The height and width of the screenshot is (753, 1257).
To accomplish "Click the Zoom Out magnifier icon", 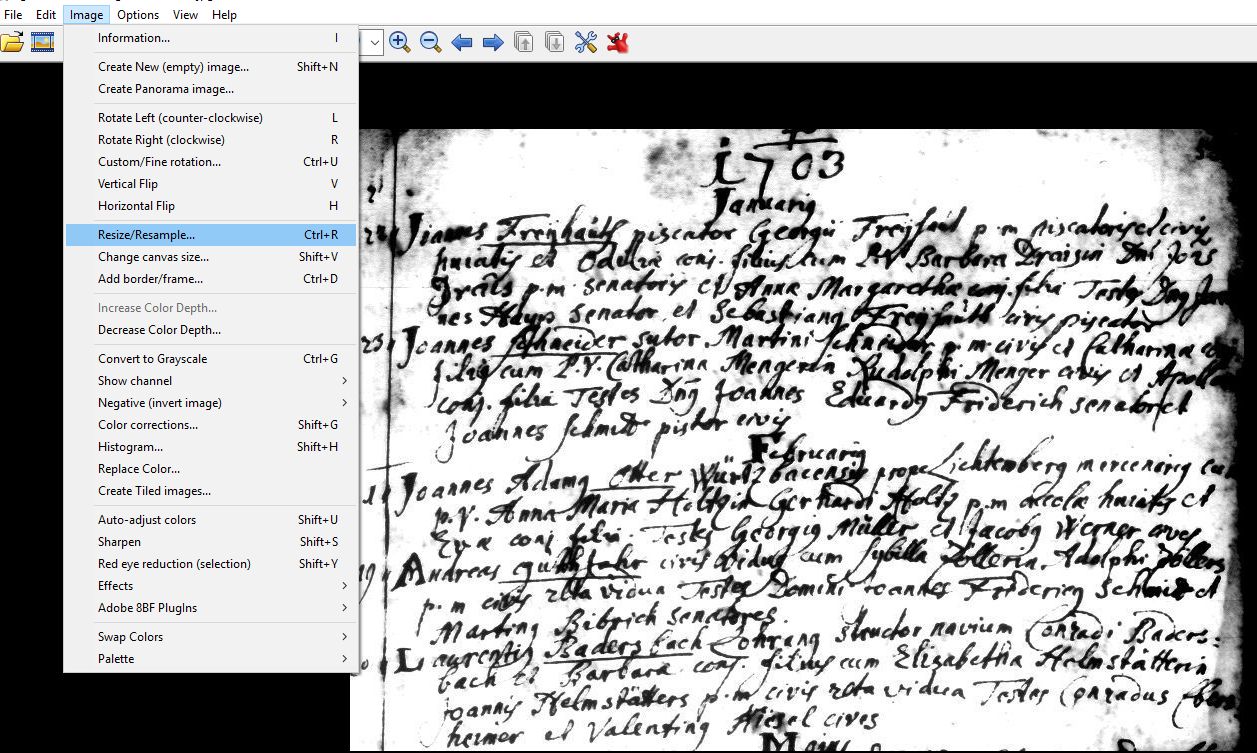I will point(431,42).
